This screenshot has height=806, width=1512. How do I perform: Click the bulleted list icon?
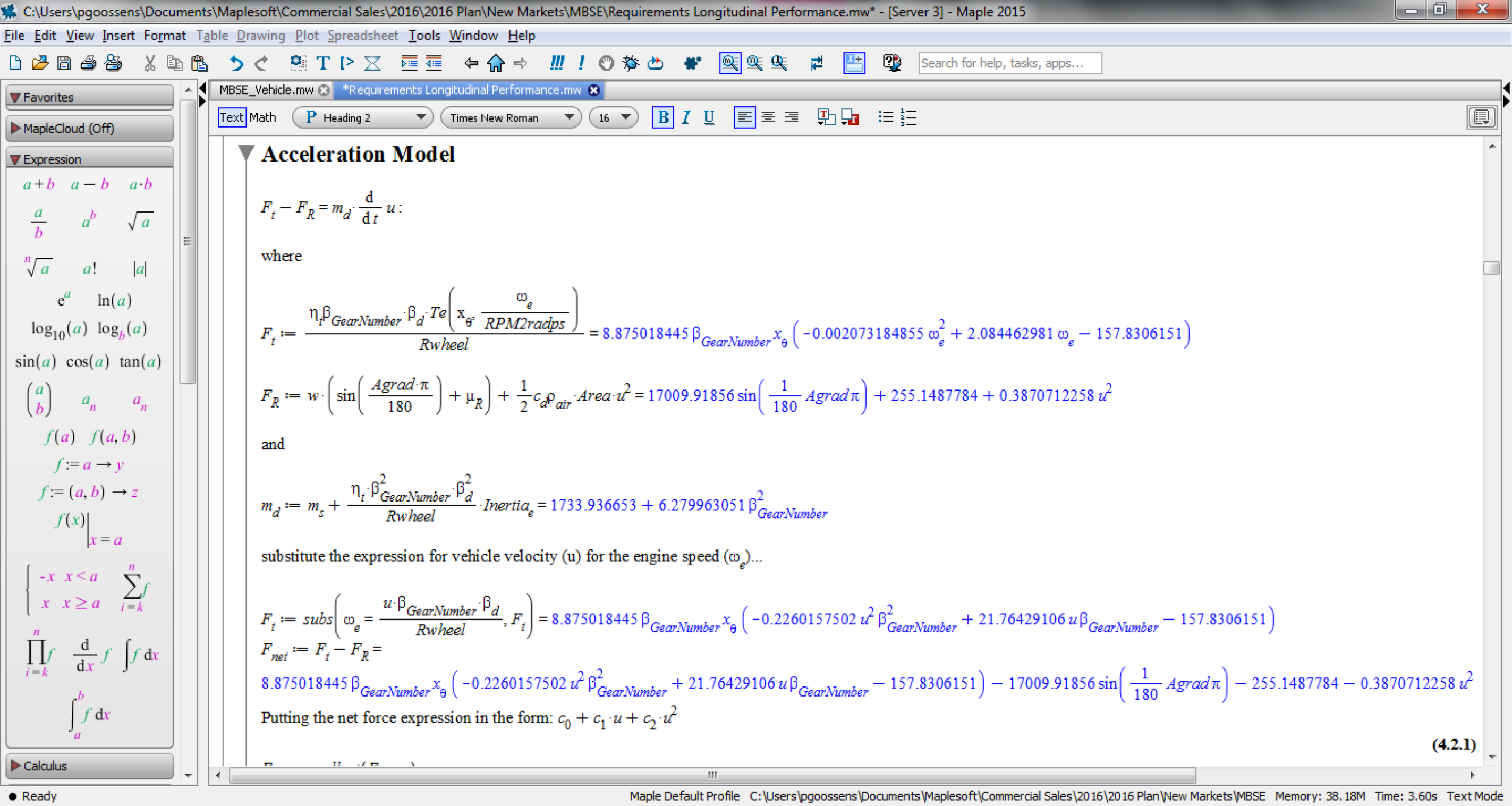click(x=885, y=117)
